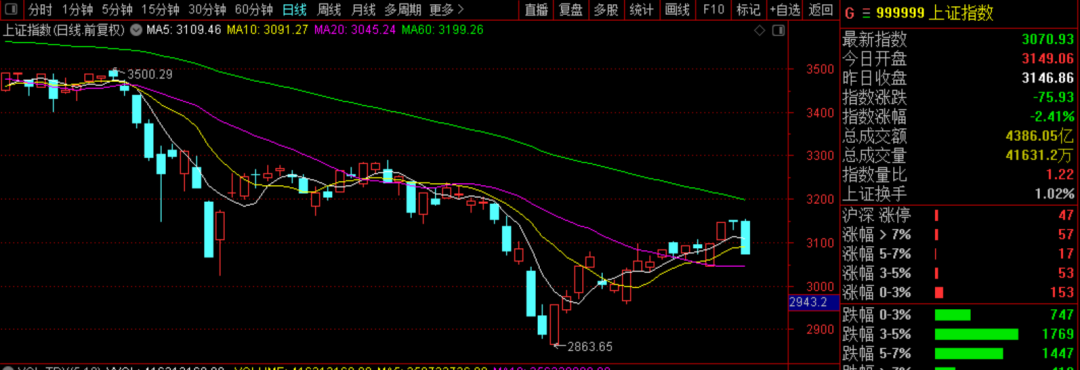Activate the 画线 drawing tool
Screen dimensions: 1080x370
(x=677, y=10)
